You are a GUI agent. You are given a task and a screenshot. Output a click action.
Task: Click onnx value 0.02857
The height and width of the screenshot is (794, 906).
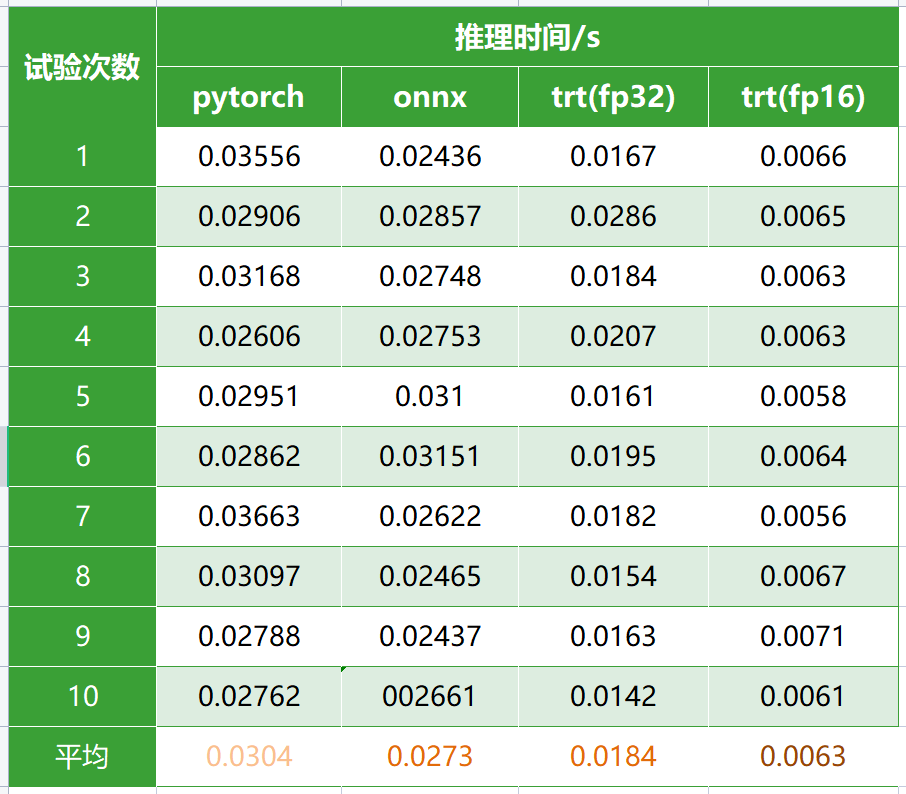pyautogui.click(x=430, y=217)
